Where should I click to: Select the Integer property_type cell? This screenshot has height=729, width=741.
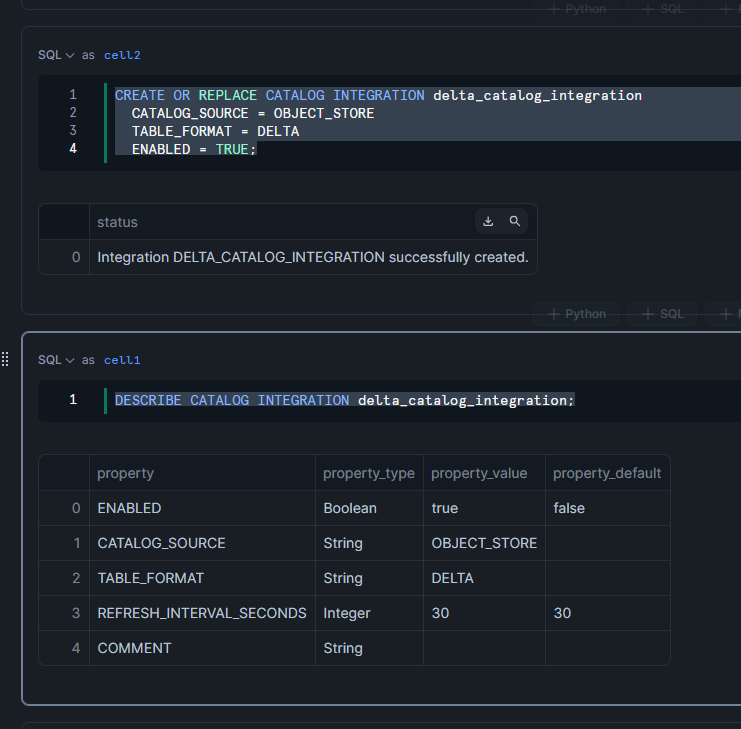coord(369,613)
